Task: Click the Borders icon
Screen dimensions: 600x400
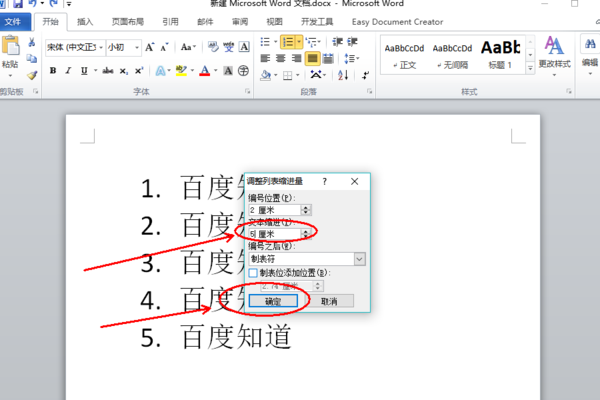Action: click(x=287, y=75)
